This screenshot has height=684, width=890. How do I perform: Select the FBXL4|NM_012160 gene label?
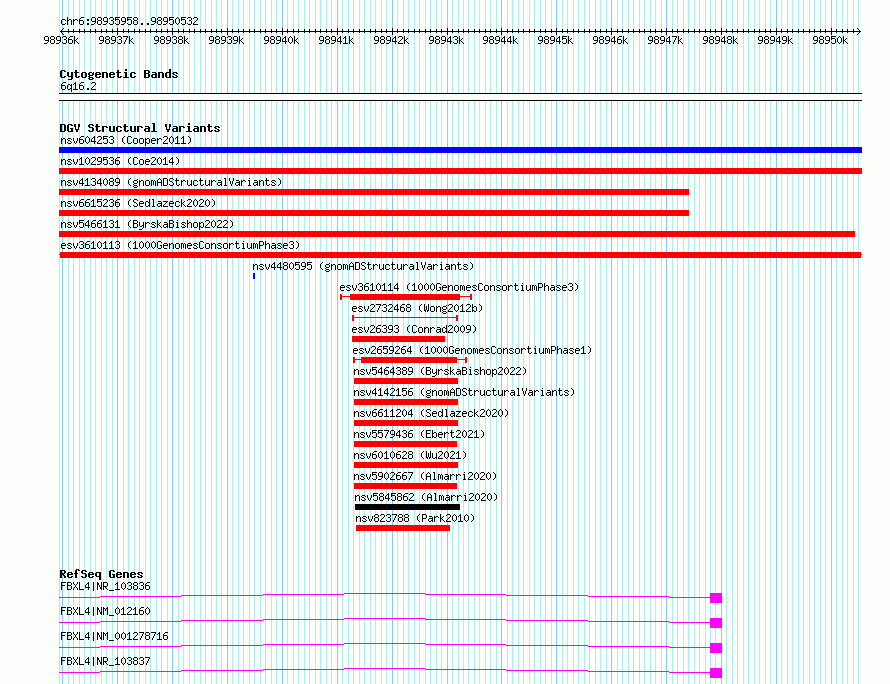tap(105, 611)
